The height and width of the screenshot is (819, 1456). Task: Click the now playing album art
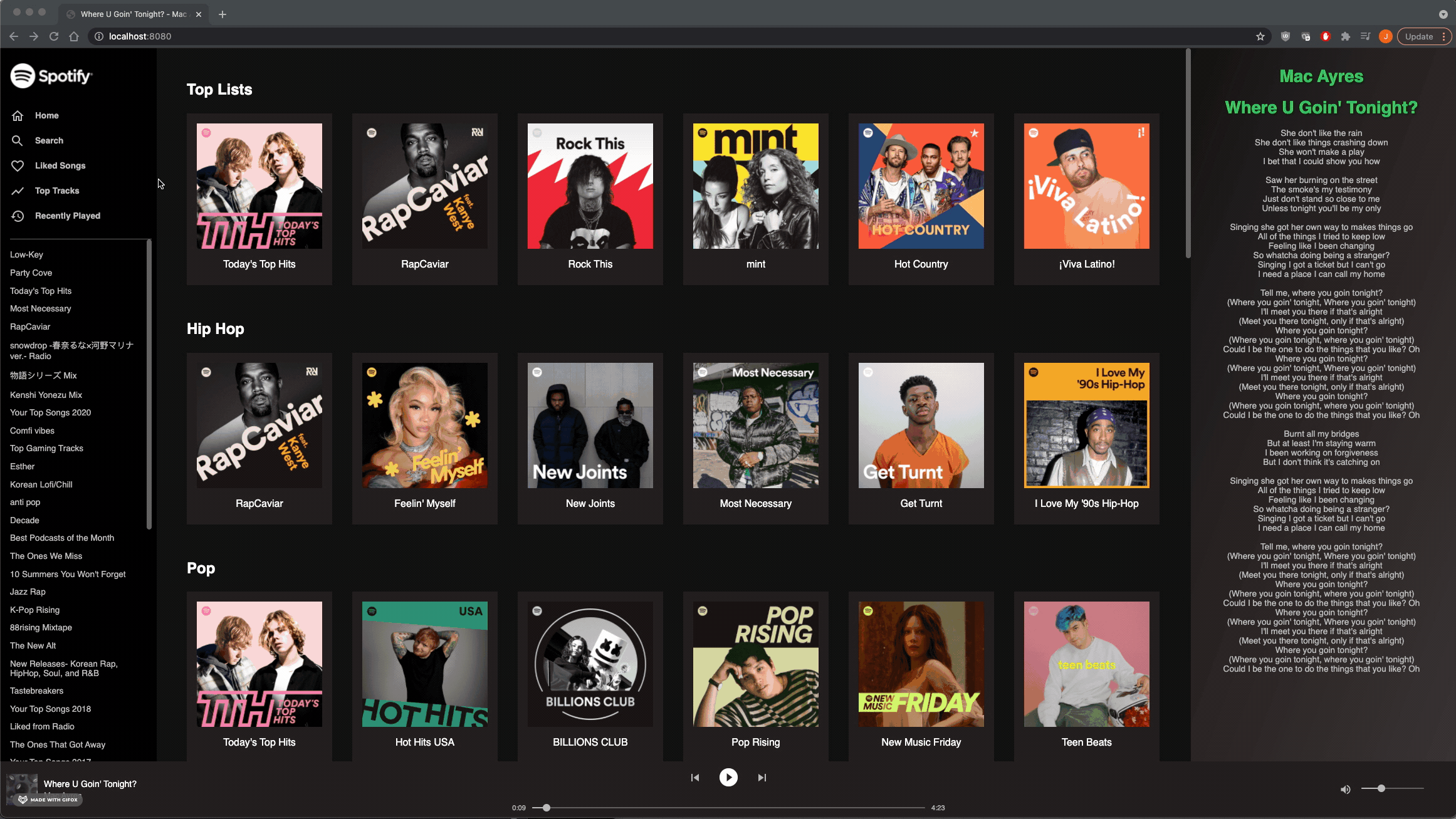point(22,789)
